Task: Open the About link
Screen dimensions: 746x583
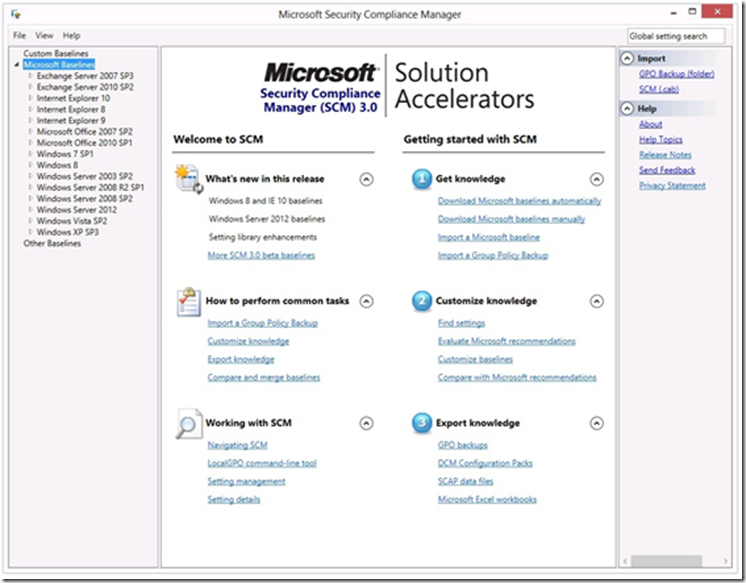Action: [650, 124]
